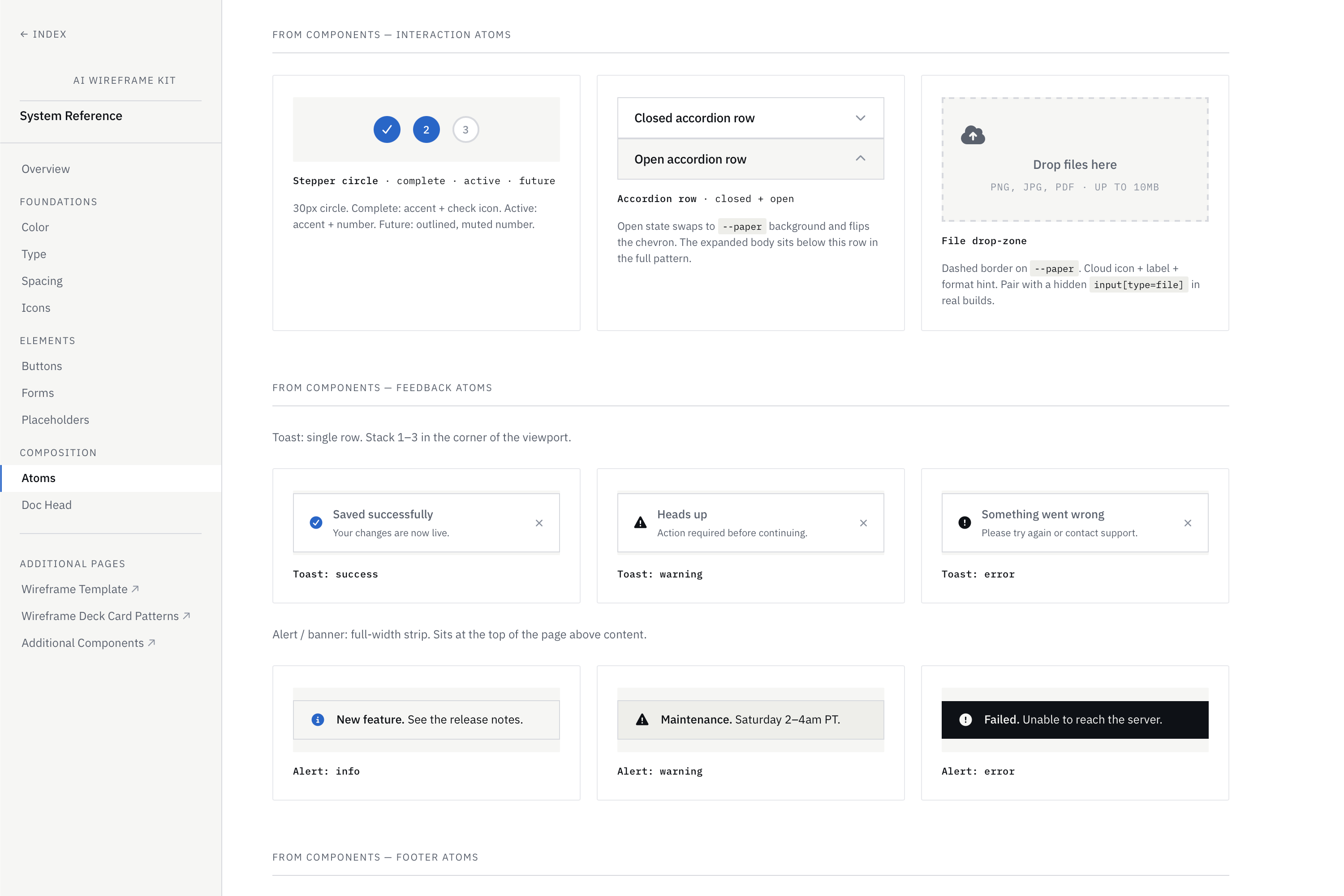Screen dimensions: 1344x896
Task: Go back to Index via arrow link
Action: 43,34
